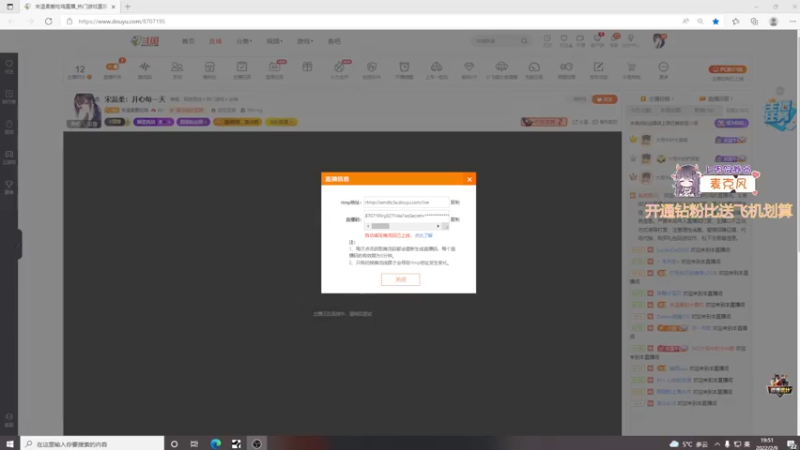Open the speedometer icon in streamer toolbar
Viewport: 800px width, 450px height.
(x=534, y=67)
